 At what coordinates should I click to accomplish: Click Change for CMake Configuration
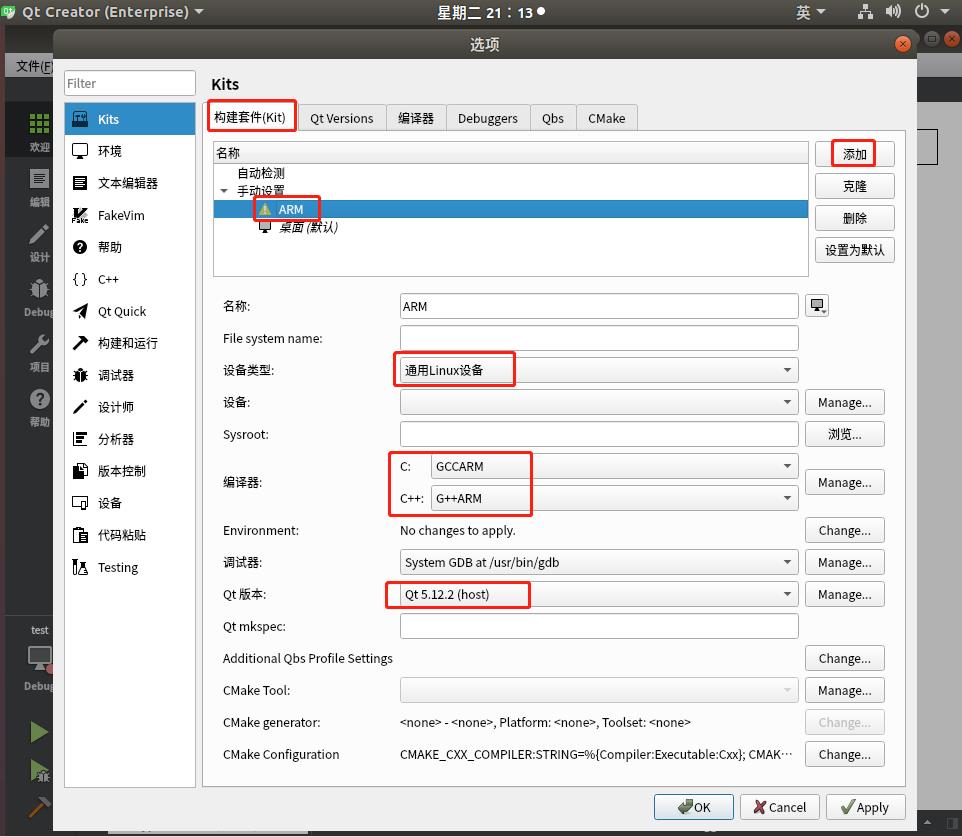click(844, 754)
